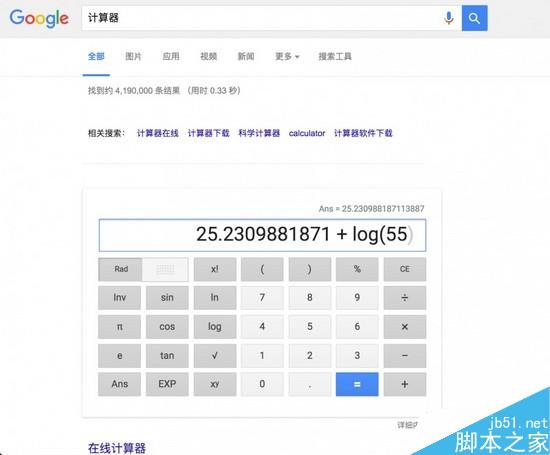550x455 pixels.
Task: Click digit 6 key
Action: (x=357, y=327)
